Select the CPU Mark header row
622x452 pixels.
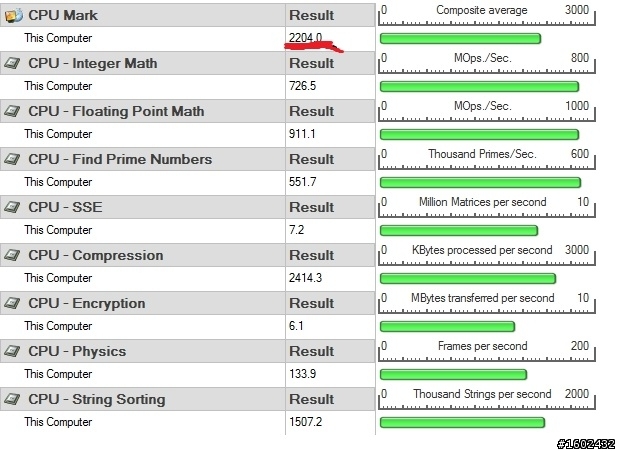[187, 15]
